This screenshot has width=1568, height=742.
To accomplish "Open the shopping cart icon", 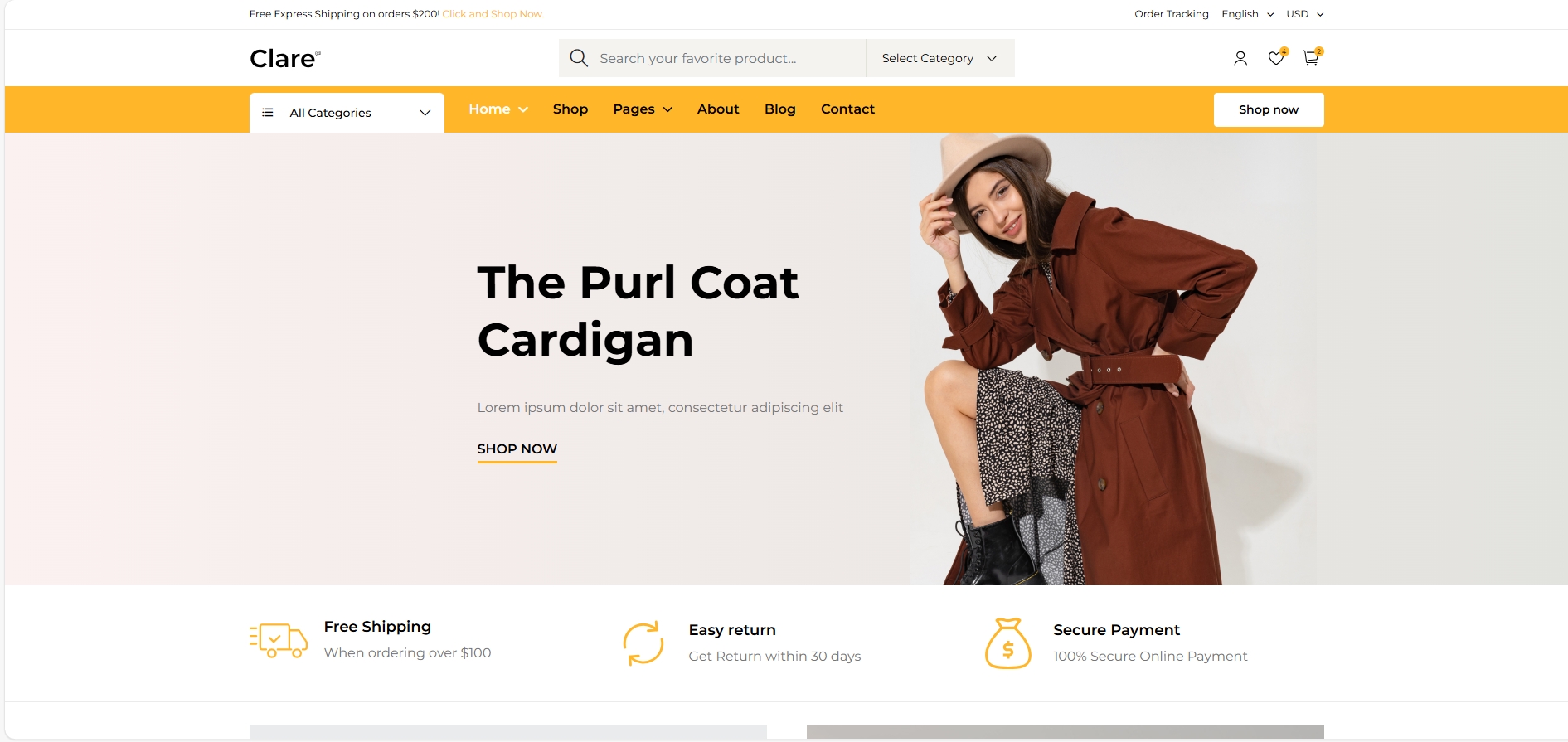I will click(1311, 58).
